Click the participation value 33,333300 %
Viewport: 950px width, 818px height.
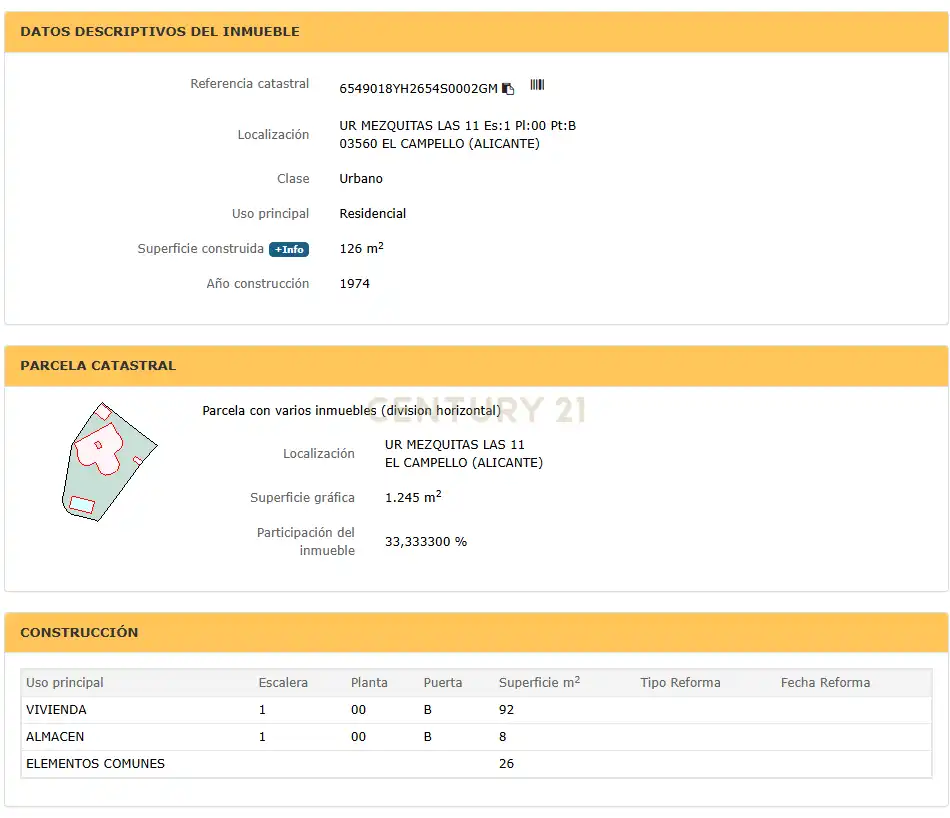(x=426, y=542)
